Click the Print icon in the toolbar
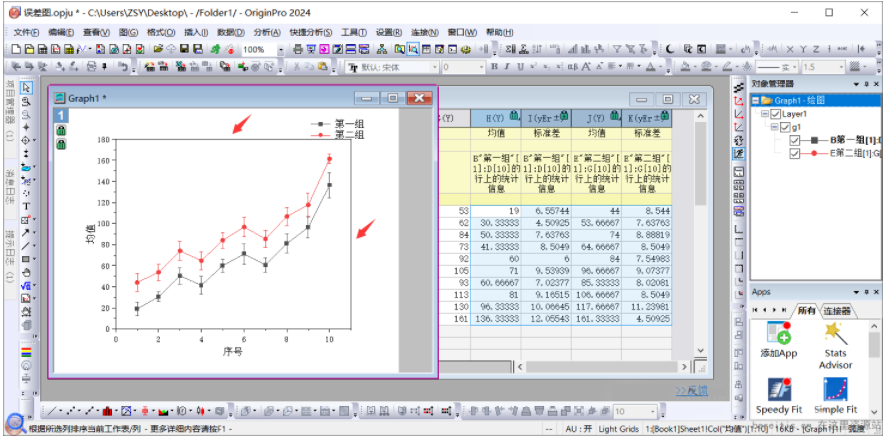 (x=297, y=49)
